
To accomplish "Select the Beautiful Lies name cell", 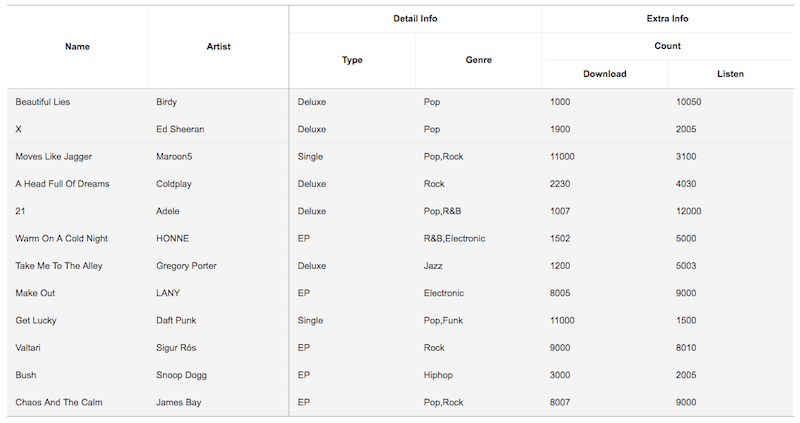I will [x=43, y=102].
